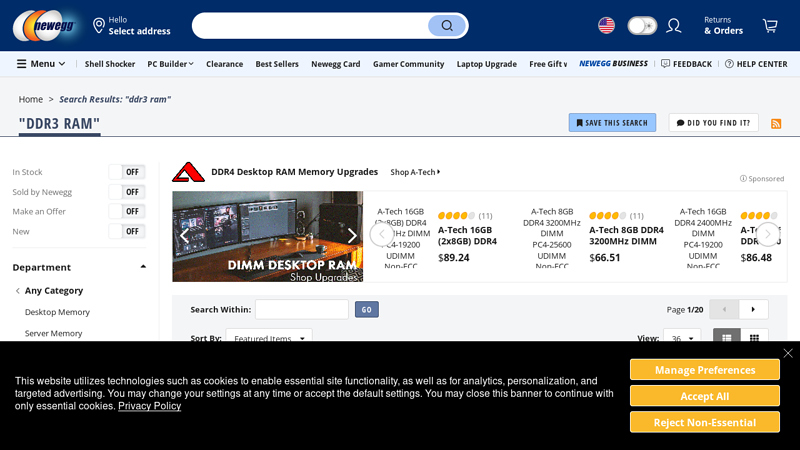The width and height of the screenshot is (800, 450).
Task: Open the Privacy Policy link
Action: coord(149,406)
